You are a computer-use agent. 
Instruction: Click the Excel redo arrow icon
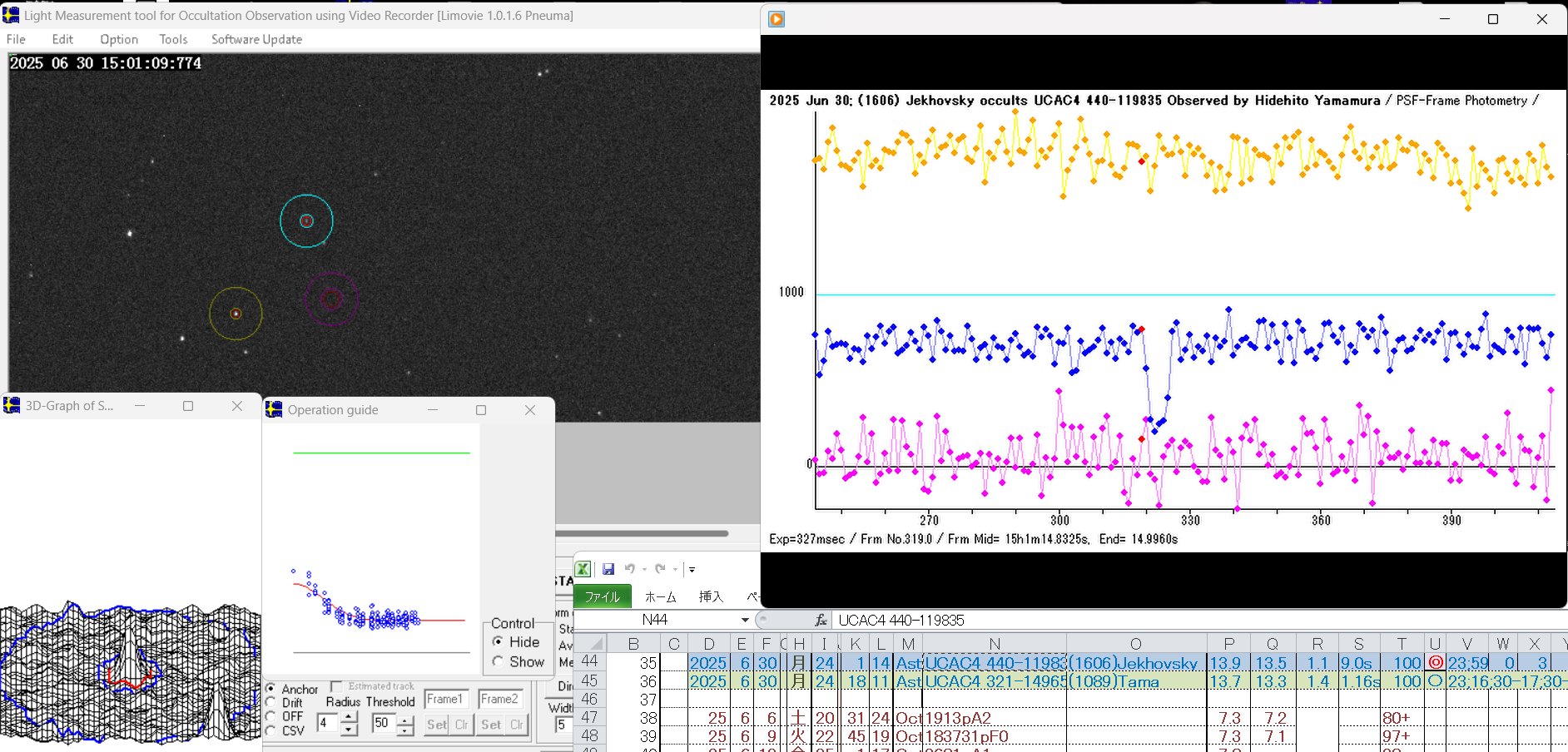point(660,569)
